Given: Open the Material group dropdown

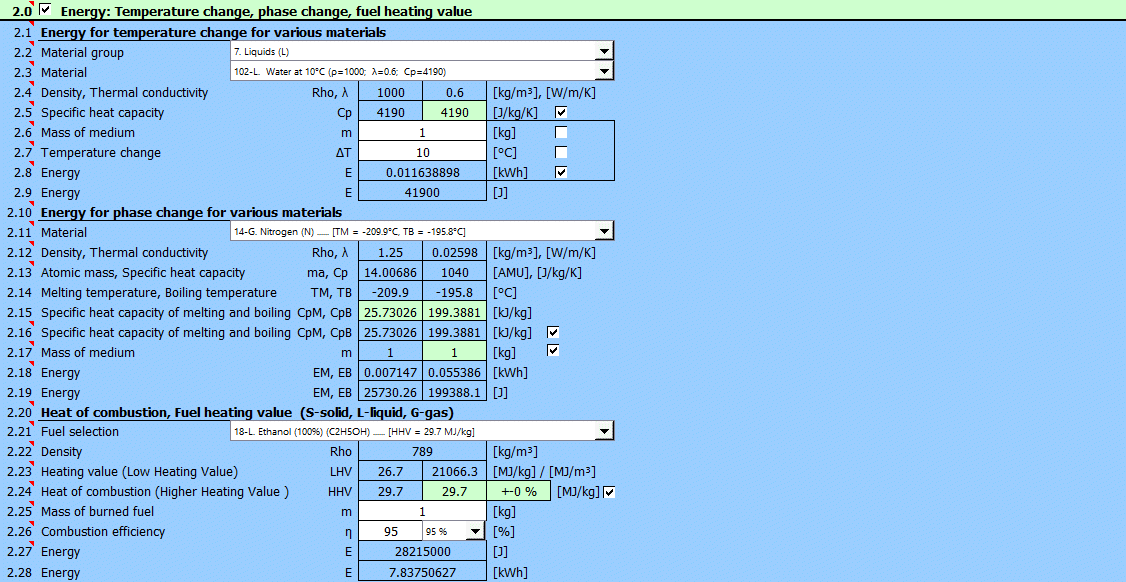Looking at the screenshot, I should 603,52.
